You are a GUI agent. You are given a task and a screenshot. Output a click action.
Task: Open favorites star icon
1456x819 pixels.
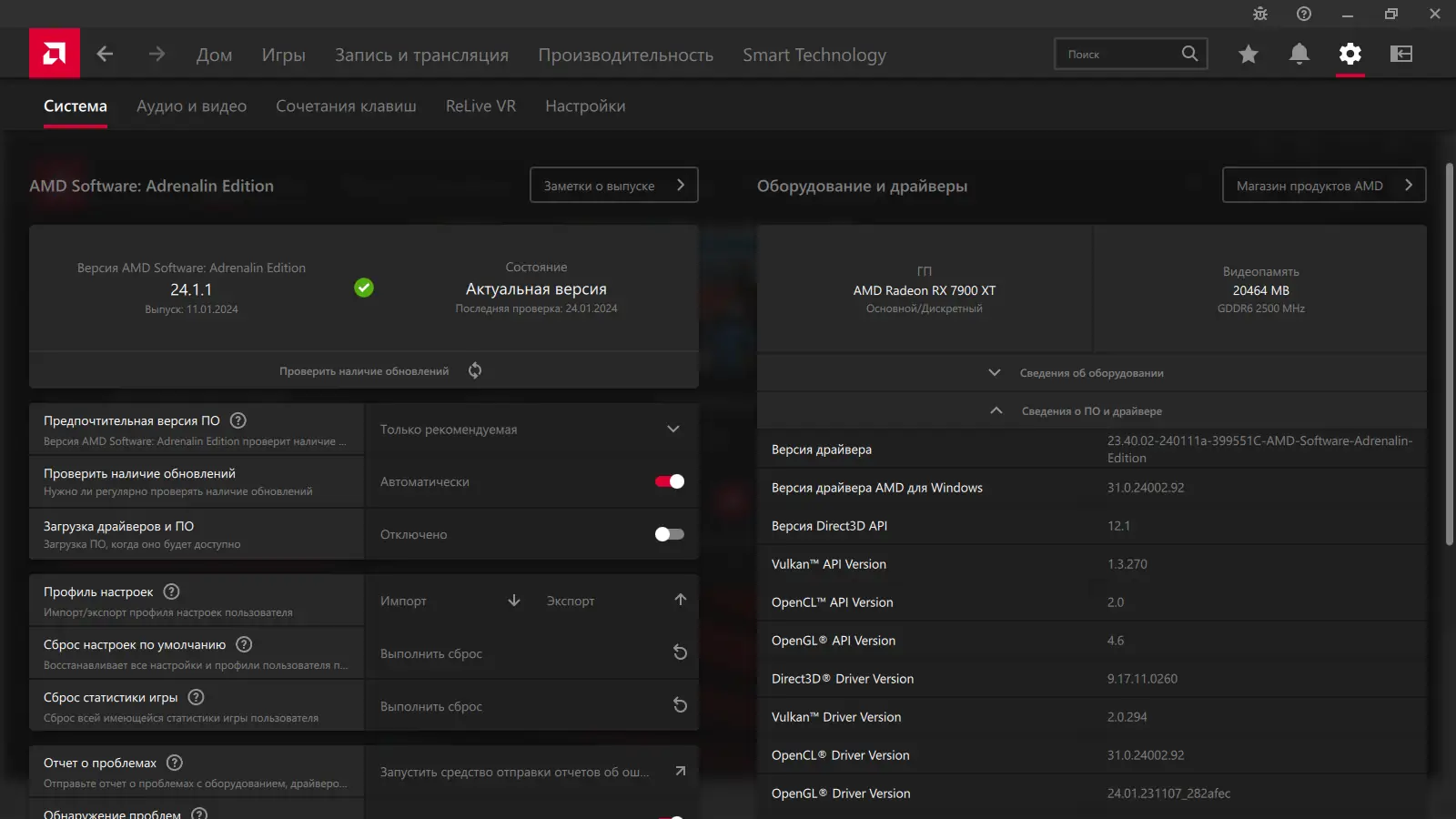1249,55
